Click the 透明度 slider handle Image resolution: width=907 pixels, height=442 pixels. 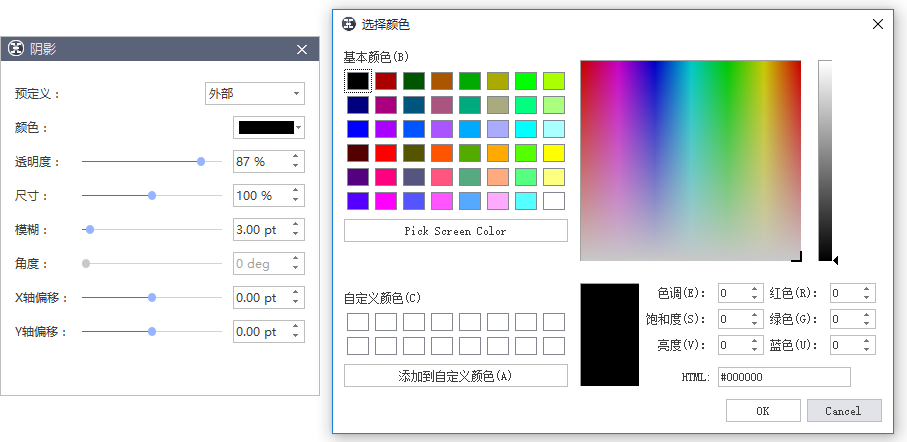pos(201,162)
